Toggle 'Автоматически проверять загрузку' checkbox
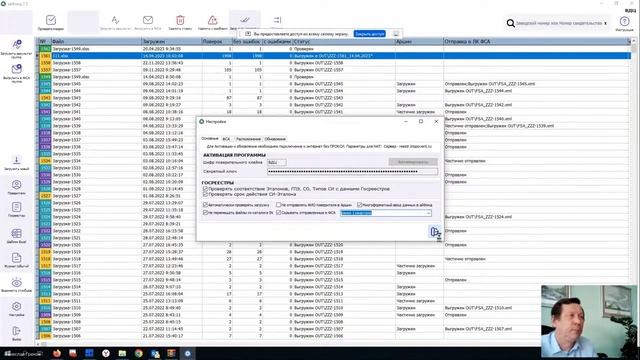Image resolution: width=640 pixels, height=360 pixels. point(205,205)
